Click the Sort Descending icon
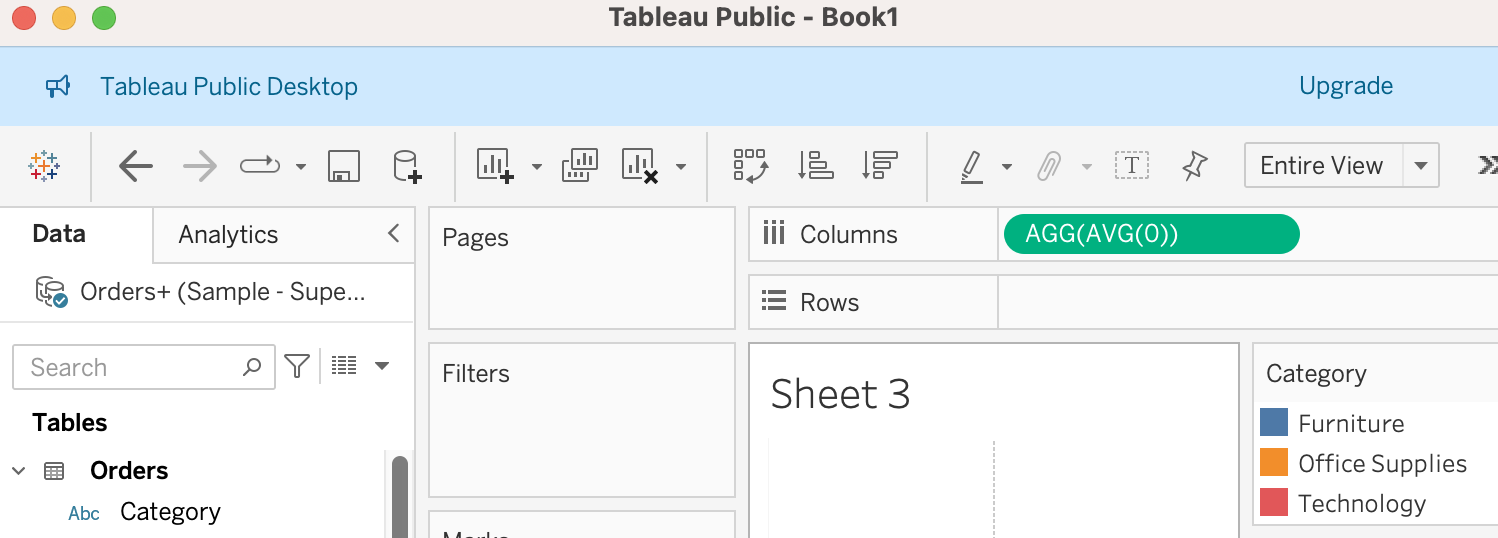The height and width of the screenshot is (538, 1498). point(879,166)
